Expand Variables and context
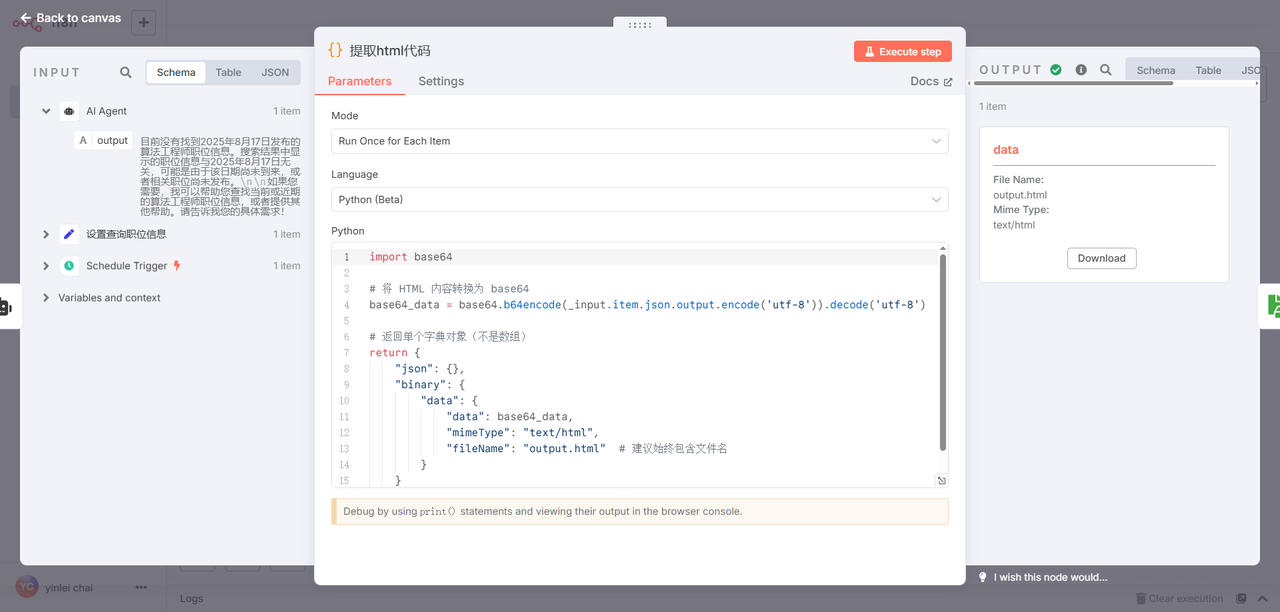Screen dimensions: 1280x612 [46, 298]
